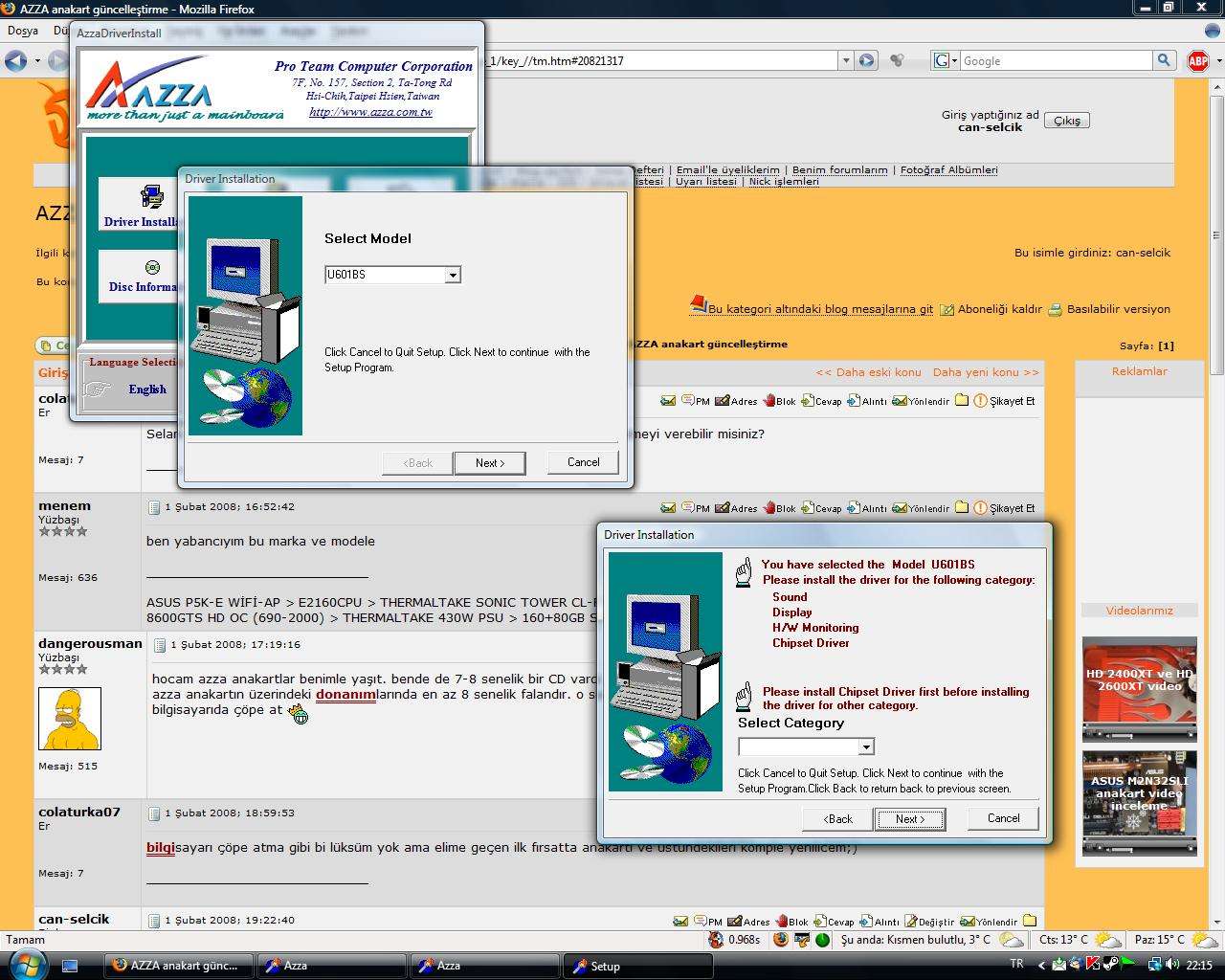This screenshot has width=1225, height=980.
Task: Switch to the first Azza taskbar item
Action: [332, 966]
